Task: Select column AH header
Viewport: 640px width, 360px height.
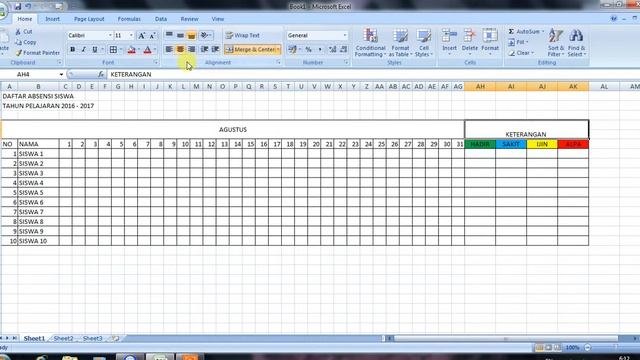Action: [480, 87]
